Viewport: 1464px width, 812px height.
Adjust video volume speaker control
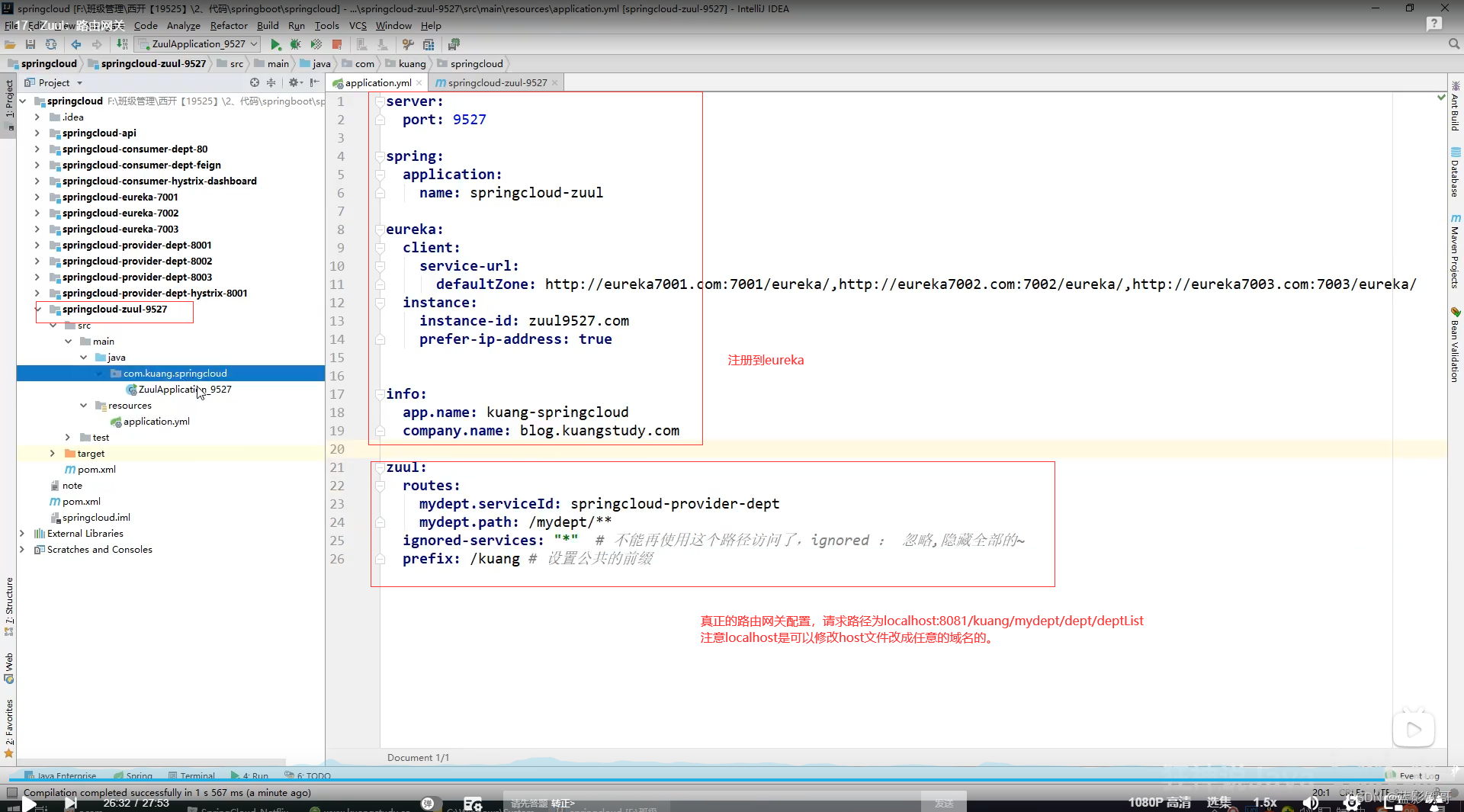point(1311,803)
